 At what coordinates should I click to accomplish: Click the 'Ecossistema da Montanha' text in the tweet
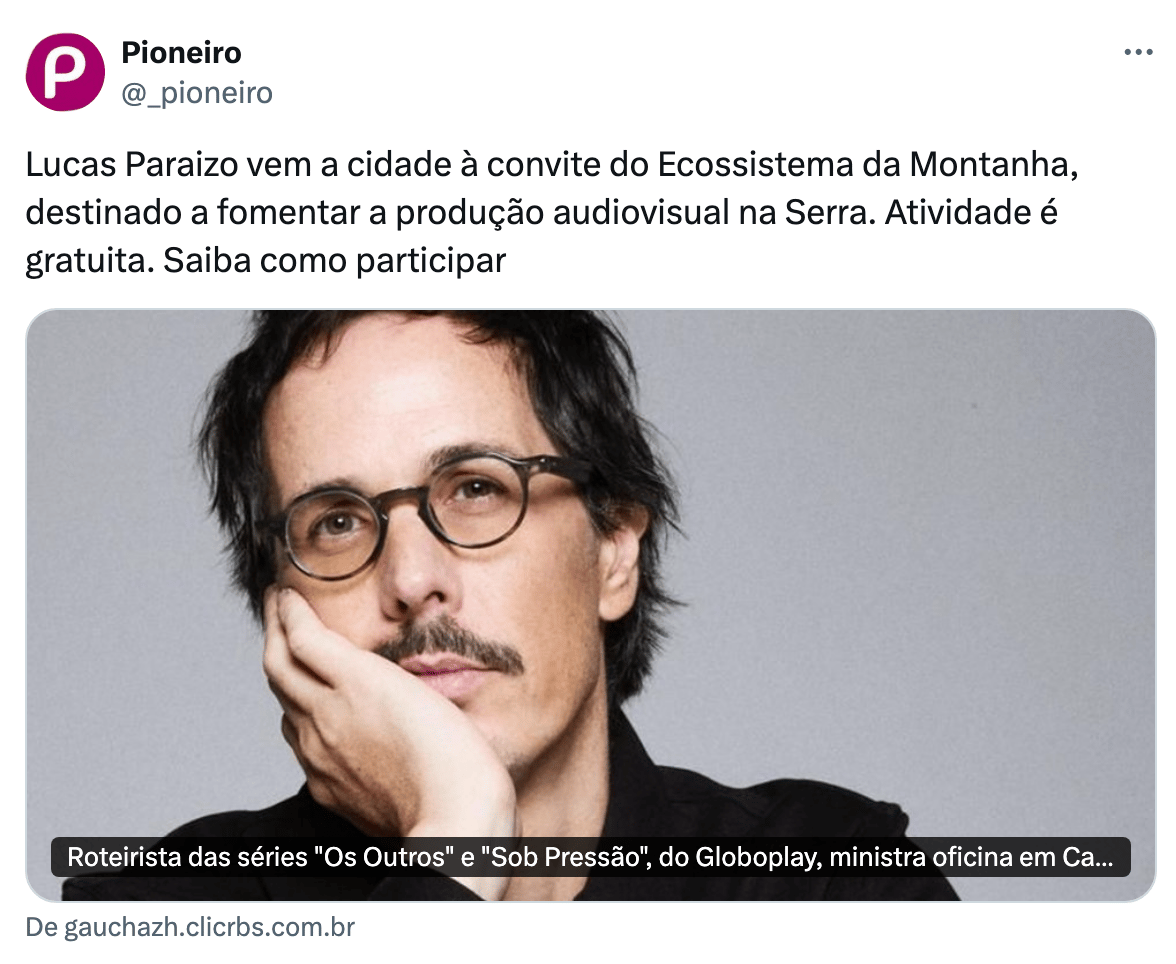point(868,165)
